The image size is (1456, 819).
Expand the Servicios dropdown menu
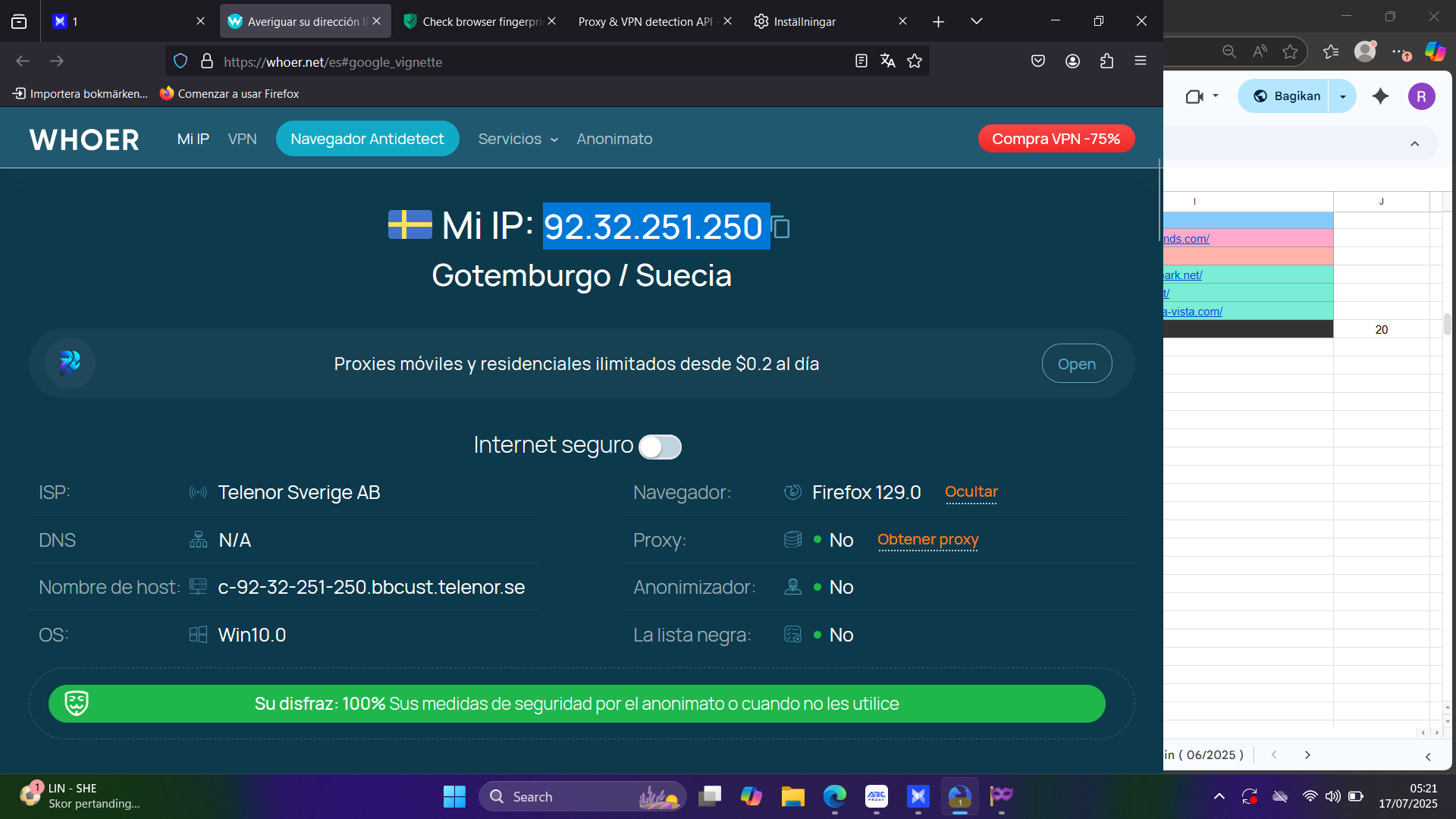coord(519,140)
